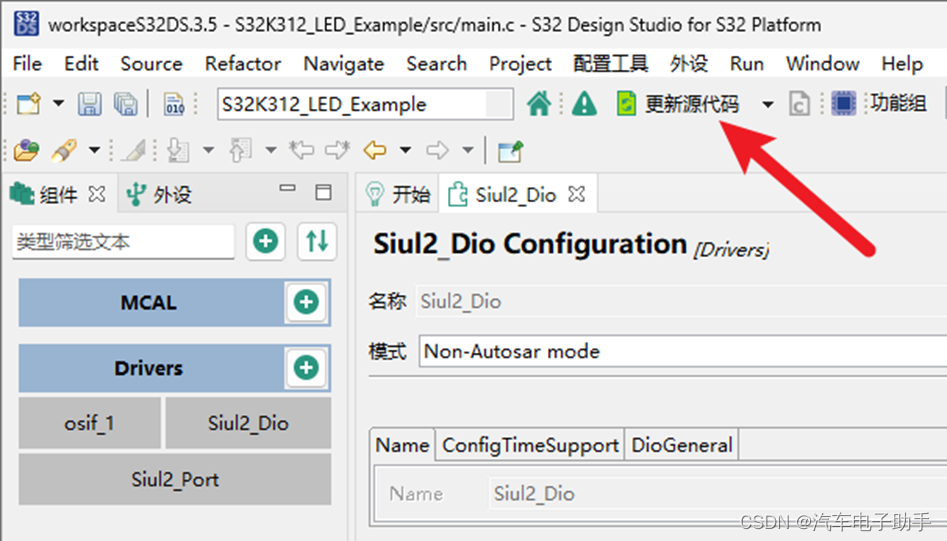The image size is (947, 541).
Task: Click the binary 010 build icon
Action: click(x=174, y=104)
